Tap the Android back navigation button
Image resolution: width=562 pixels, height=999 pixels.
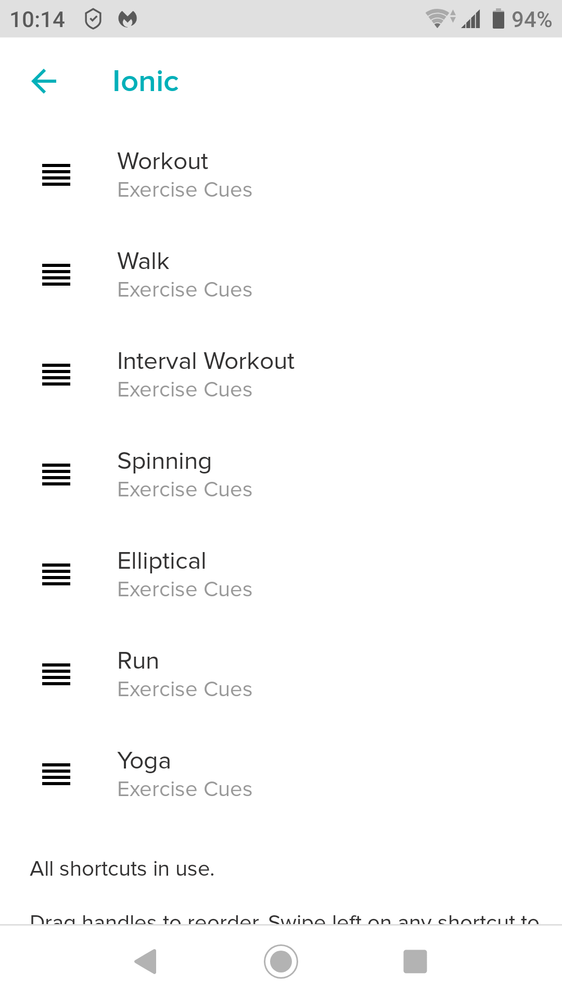tap(146, 961)
